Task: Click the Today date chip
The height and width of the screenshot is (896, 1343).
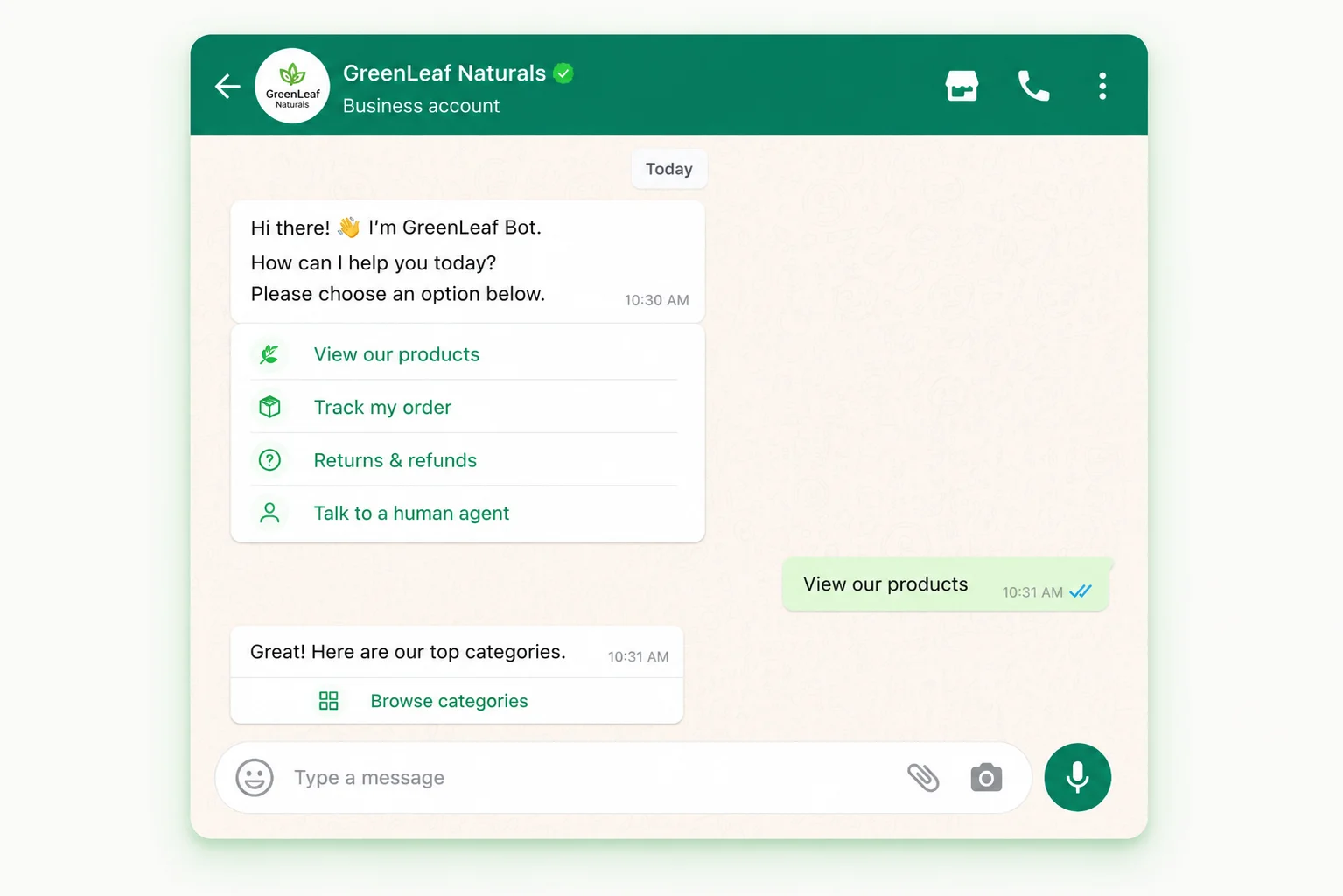Action: coord(668,169)
